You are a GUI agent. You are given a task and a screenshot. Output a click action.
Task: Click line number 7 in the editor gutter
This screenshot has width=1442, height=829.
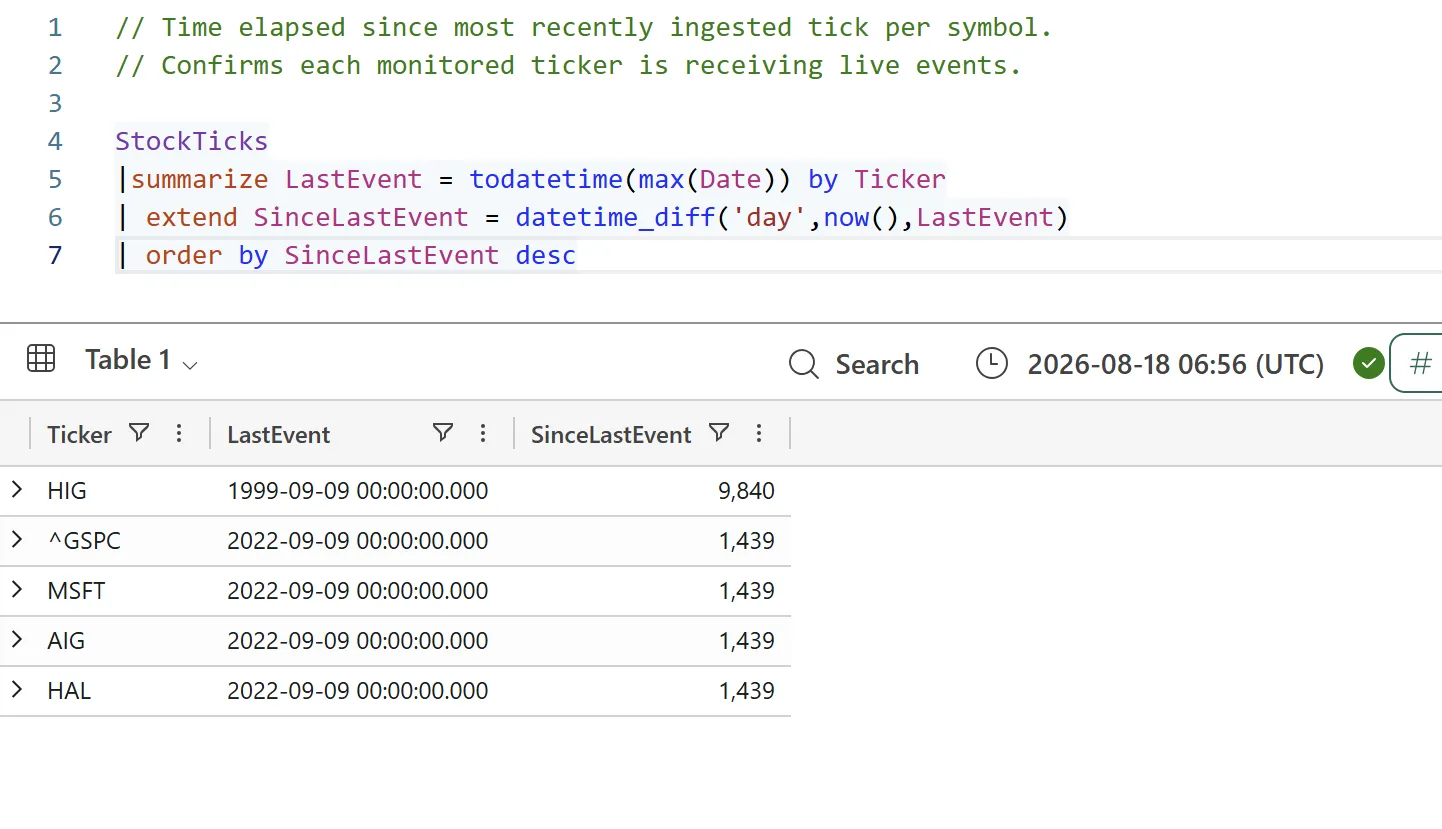coord(55,255)
